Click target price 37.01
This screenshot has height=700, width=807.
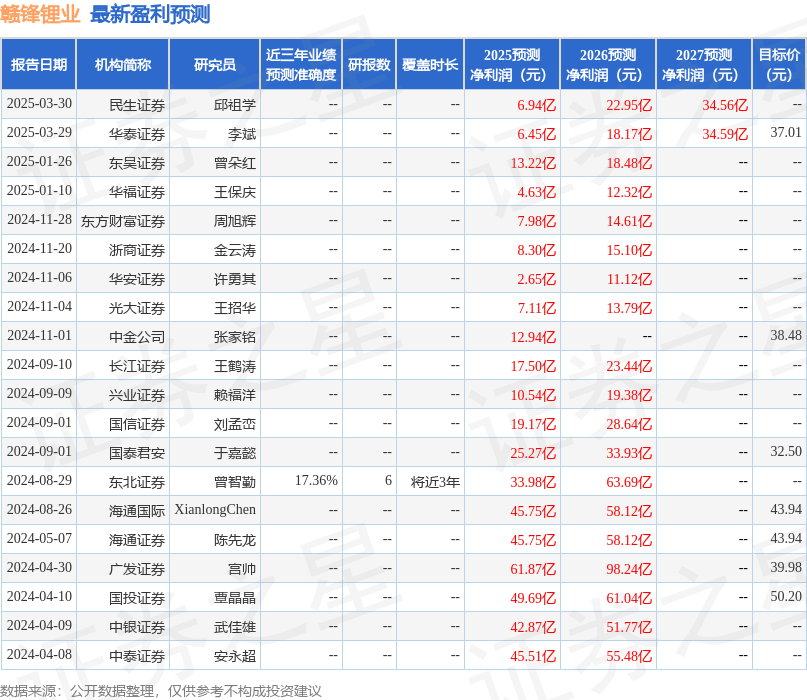tap(786, 133)
